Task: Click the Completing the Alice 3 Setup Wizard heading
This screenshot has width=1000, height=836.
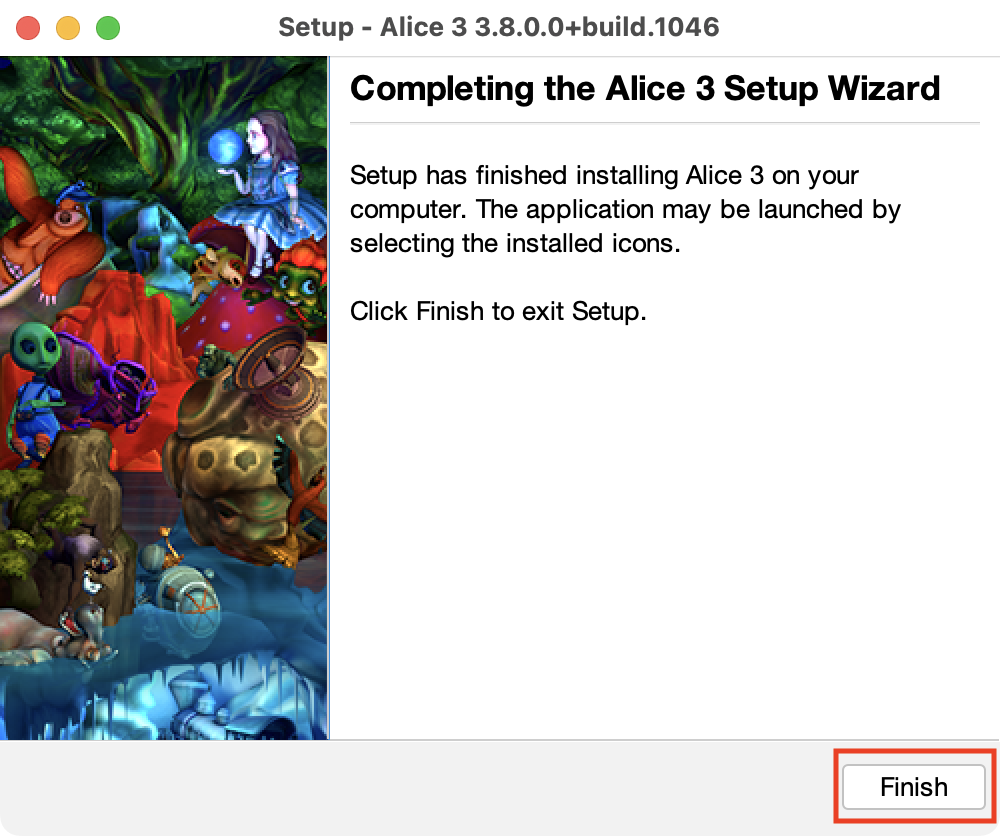Action: [645, 89]
